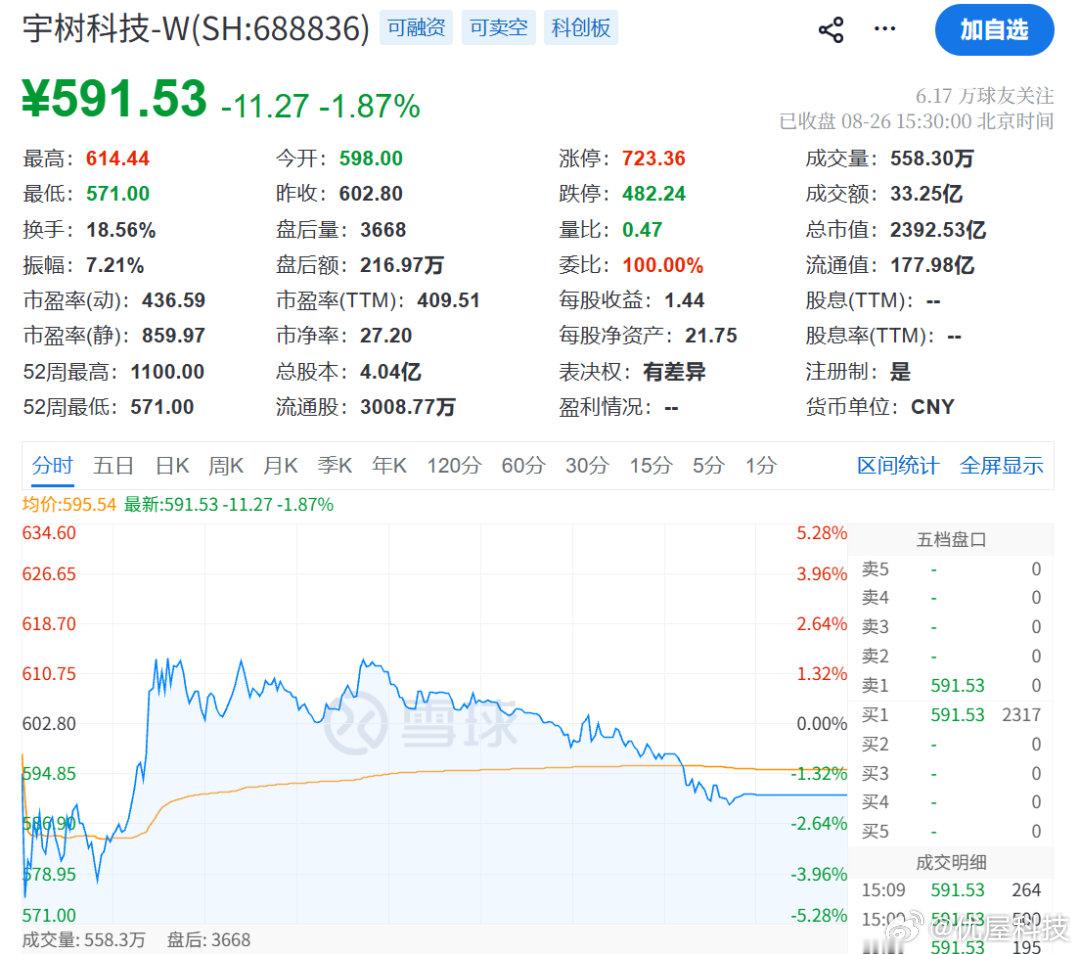Click the 成交量 value 558.30万
The image size is (1080, 954).
(932, 158)
